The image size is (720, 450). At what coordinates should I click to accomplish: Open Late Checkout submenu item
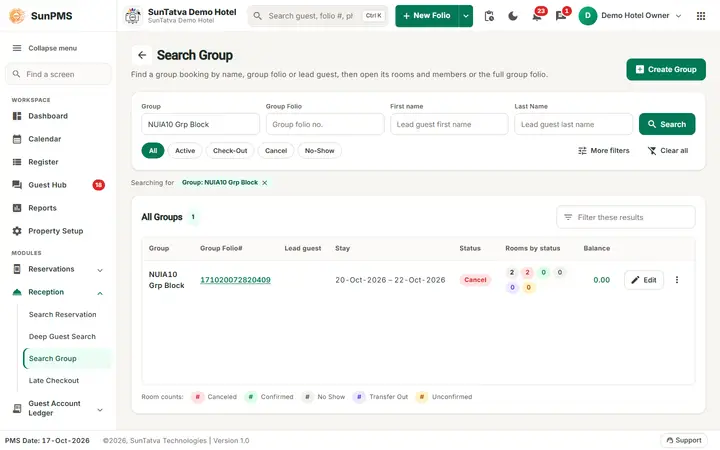point(54,380)
